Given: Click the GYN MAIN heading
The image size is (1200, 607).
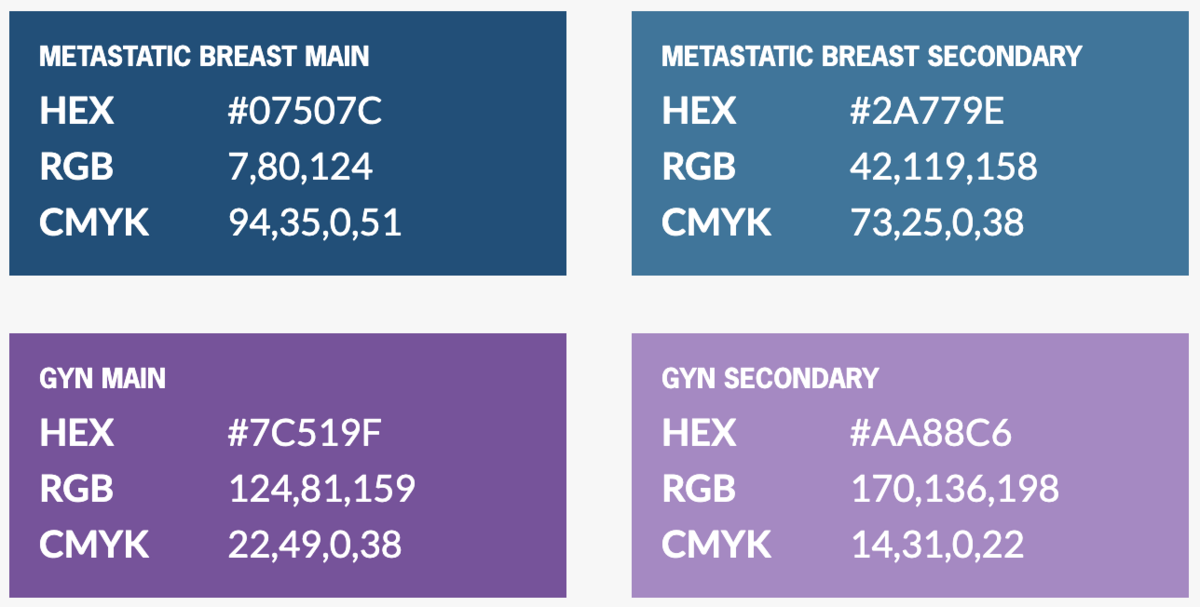Looking at the screenshot, I should click(102, 378).
